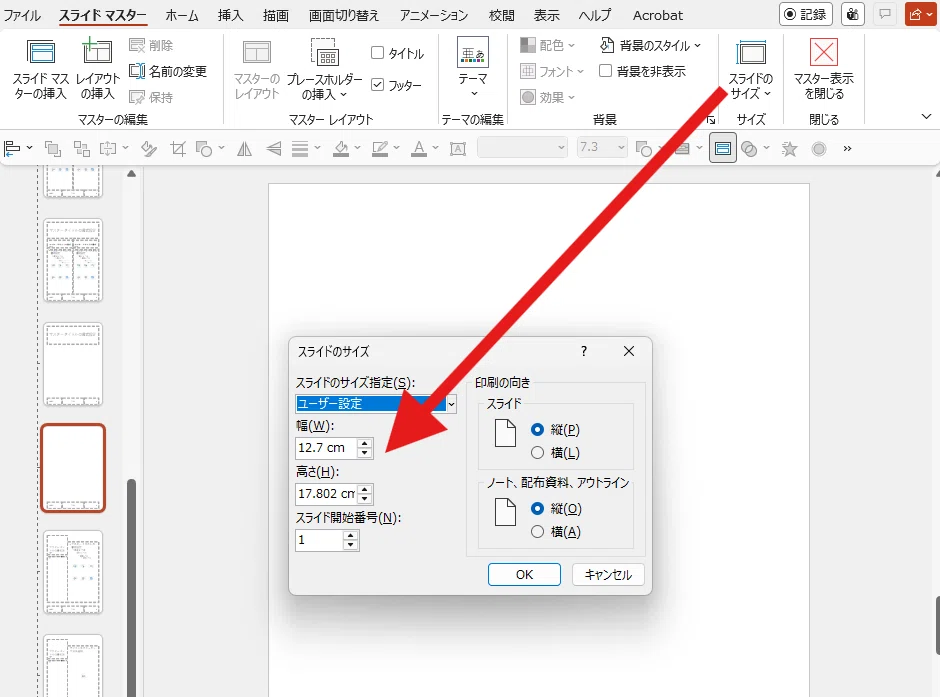Viewport: 940px width, 697px height.
Task: Open the Draw (描画) tab
Action: coord(276,15)
